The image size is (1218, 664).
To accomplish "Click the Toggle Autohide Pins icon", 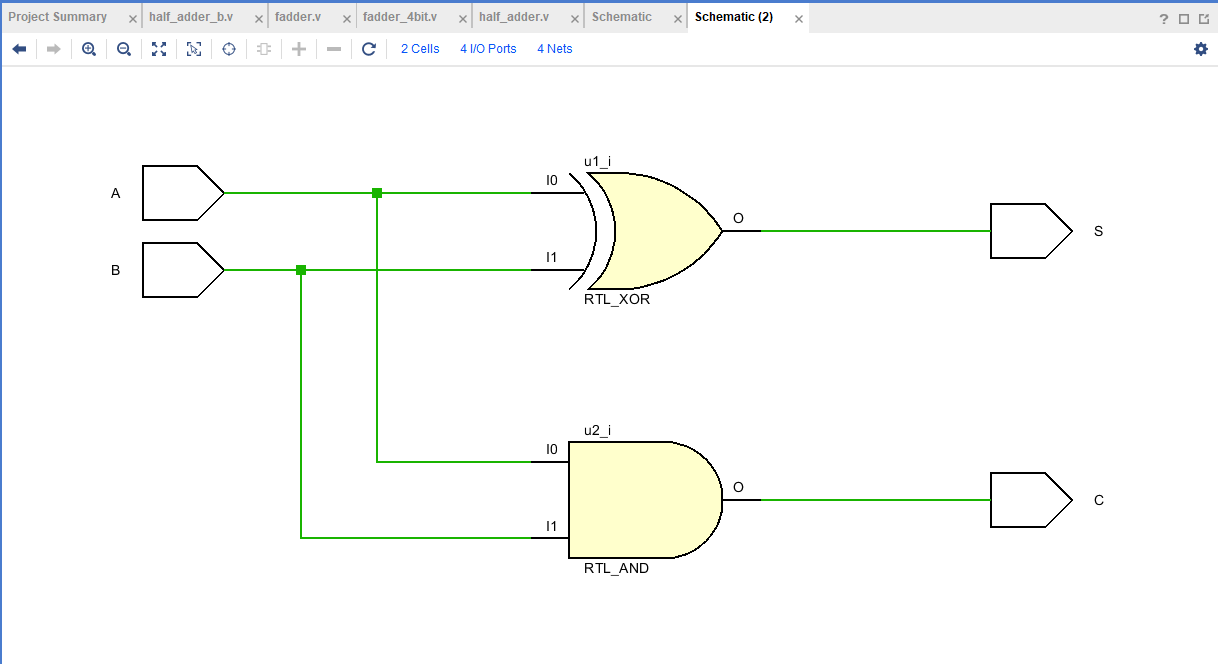I will 264,49.
